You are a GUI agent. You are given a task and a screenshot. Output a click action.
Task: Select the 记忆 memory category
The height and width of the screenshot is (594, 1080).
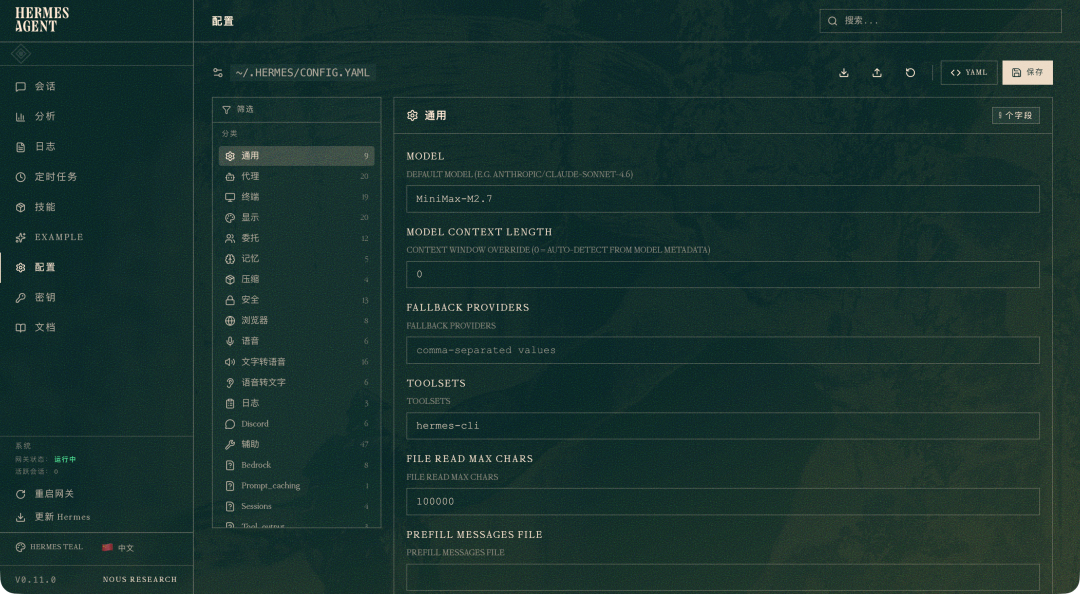(x=296, y=259)
